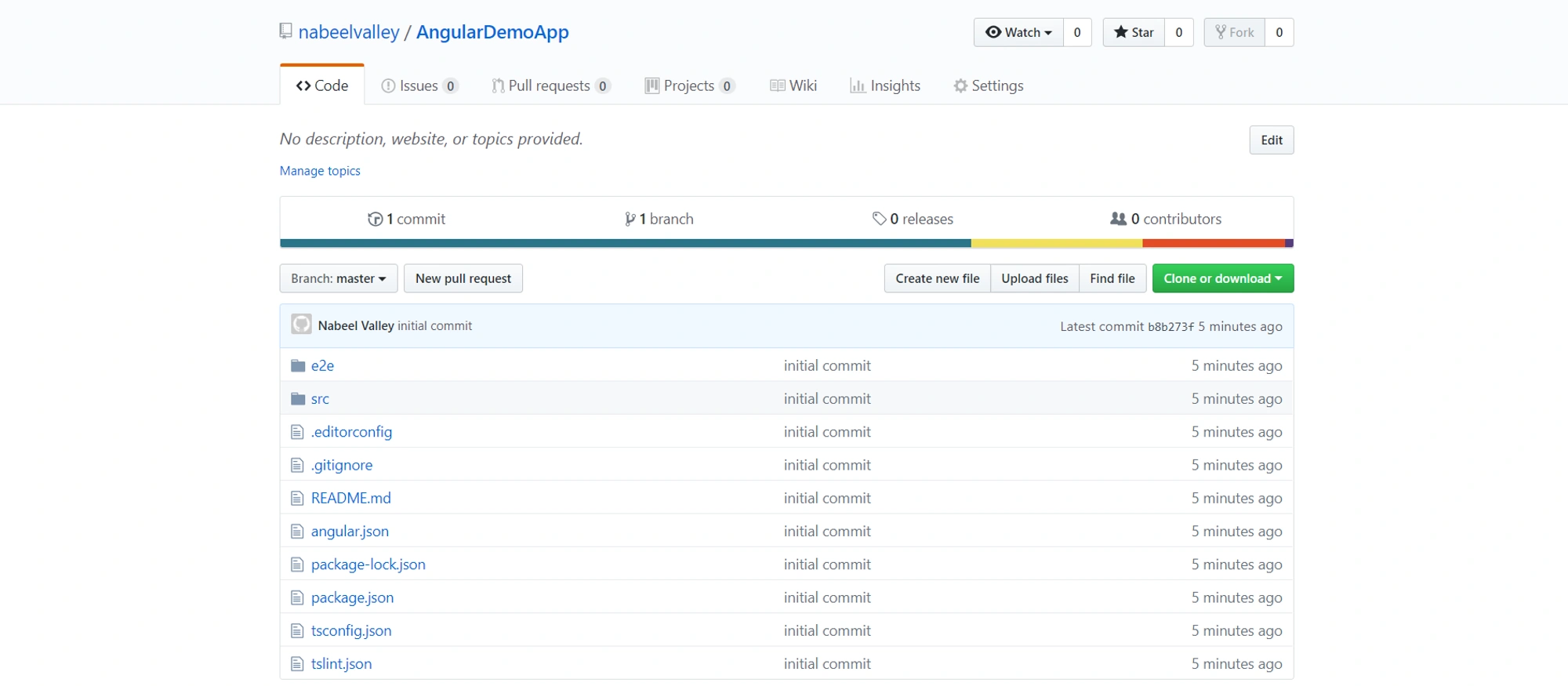Screen dimensions: 1568x686
Task: Open the Branch: master dropdown
Action: pos(339,278)
